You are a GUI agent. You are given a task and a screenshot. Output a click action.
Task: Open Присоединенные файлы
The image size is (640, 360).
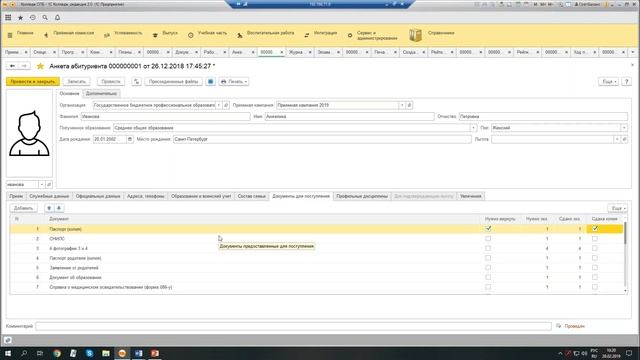click(173, 82)
